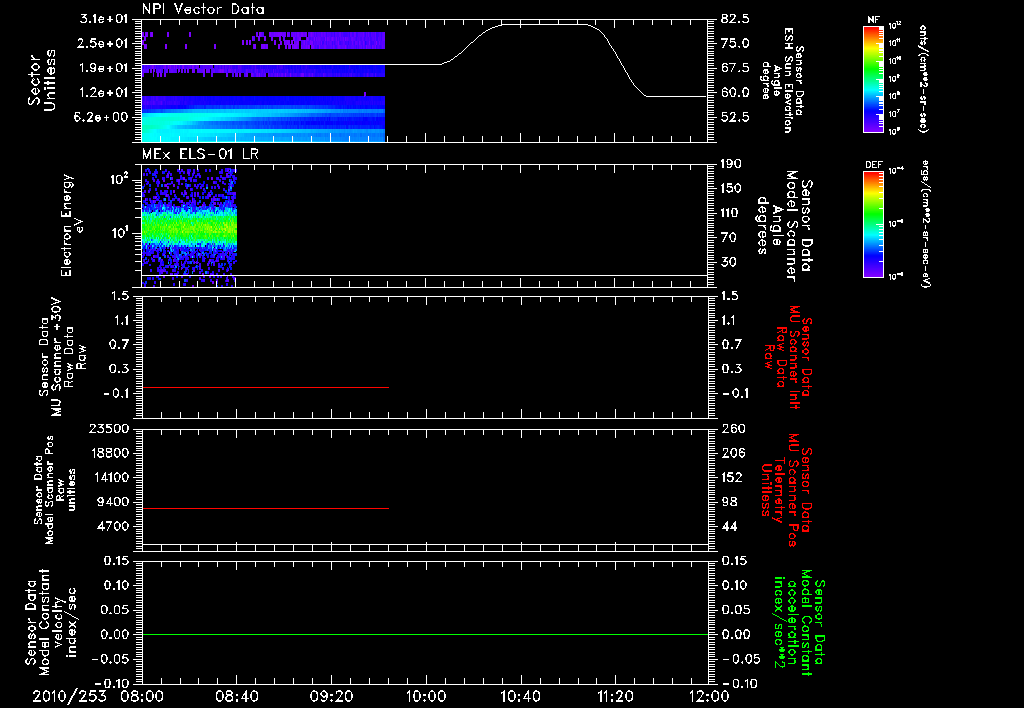
Task: Select the 'MEx ELS-01 LR' panel title
Action: click(200, 154)
